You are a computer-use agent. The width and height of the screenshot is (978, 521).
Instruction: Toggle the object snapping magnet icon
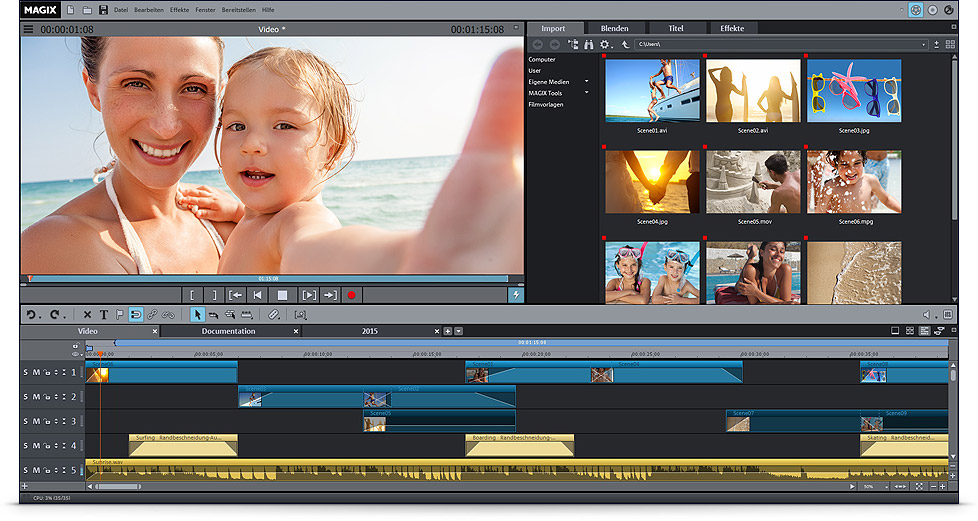tap(135, 315)
